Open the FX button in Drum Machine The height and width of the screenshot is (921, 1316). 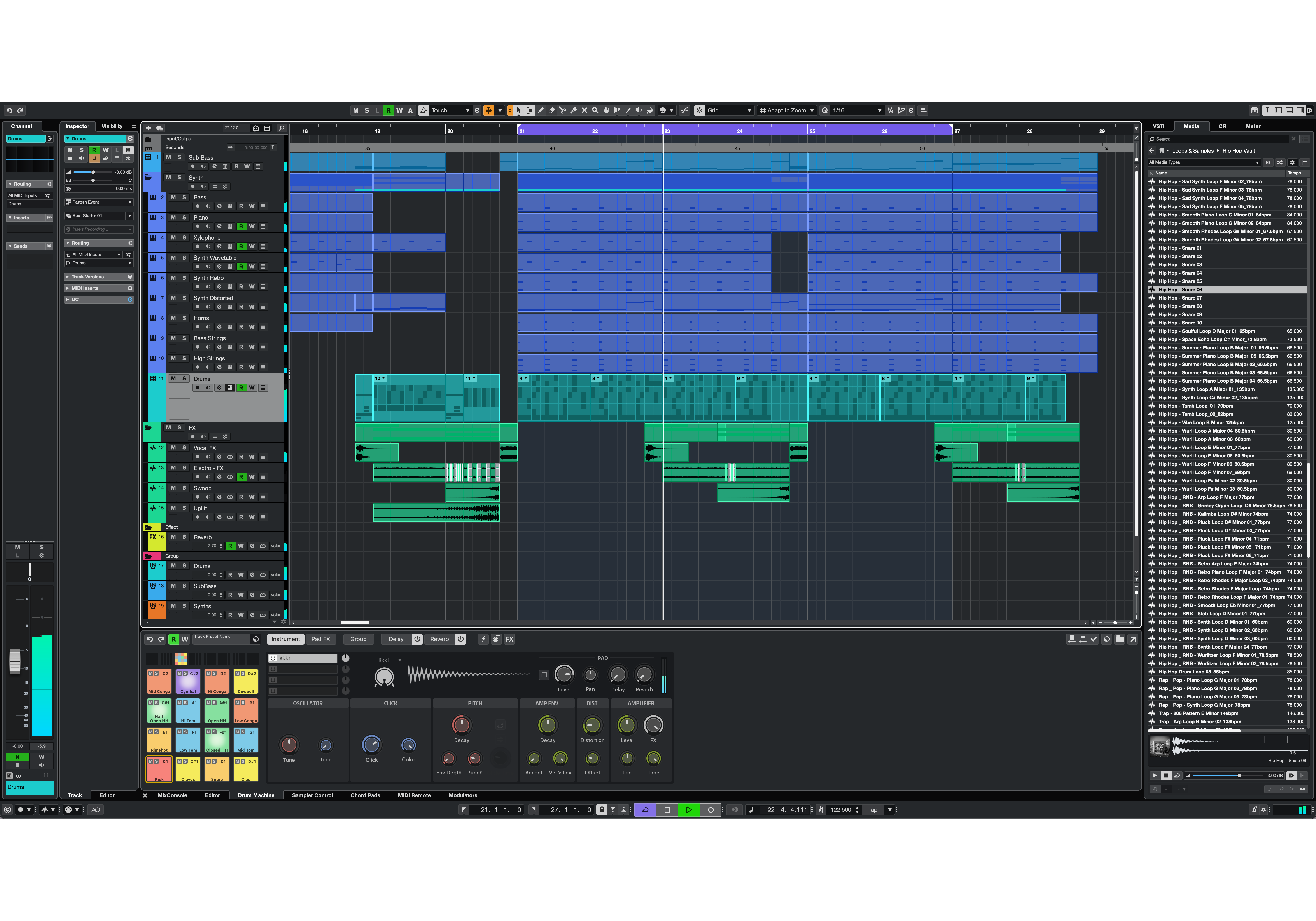[509, 639]
